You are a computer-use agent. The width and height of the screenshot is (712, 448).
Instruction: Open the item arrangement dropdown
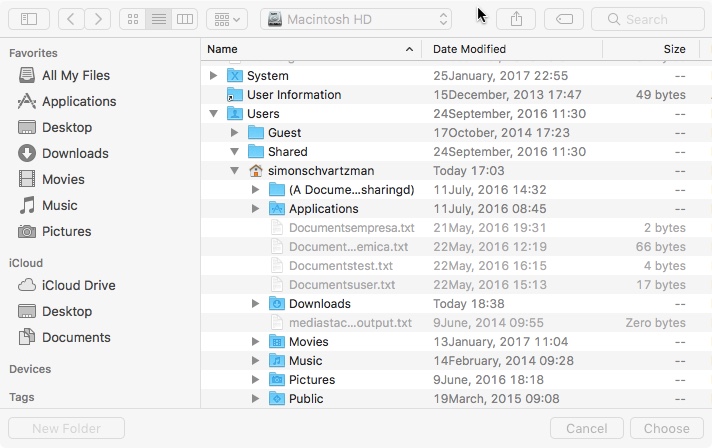tap(227, 19)
